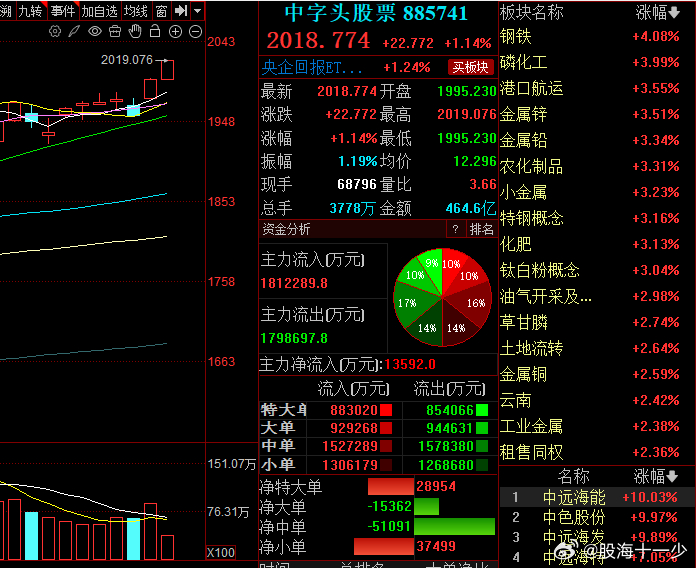Zoom out with minus circle icon
Screen dimensions: 696x568
196,32
